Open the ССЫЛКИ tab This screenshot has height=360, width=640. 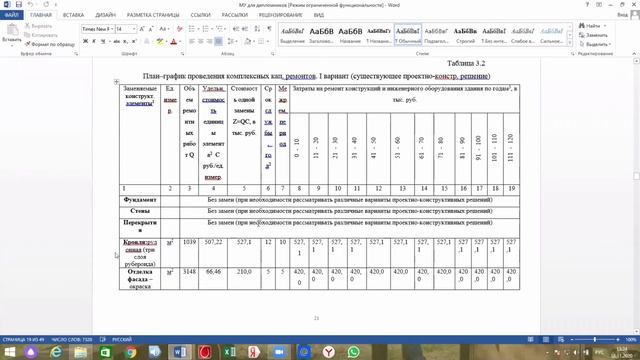[x=200, y=15]
